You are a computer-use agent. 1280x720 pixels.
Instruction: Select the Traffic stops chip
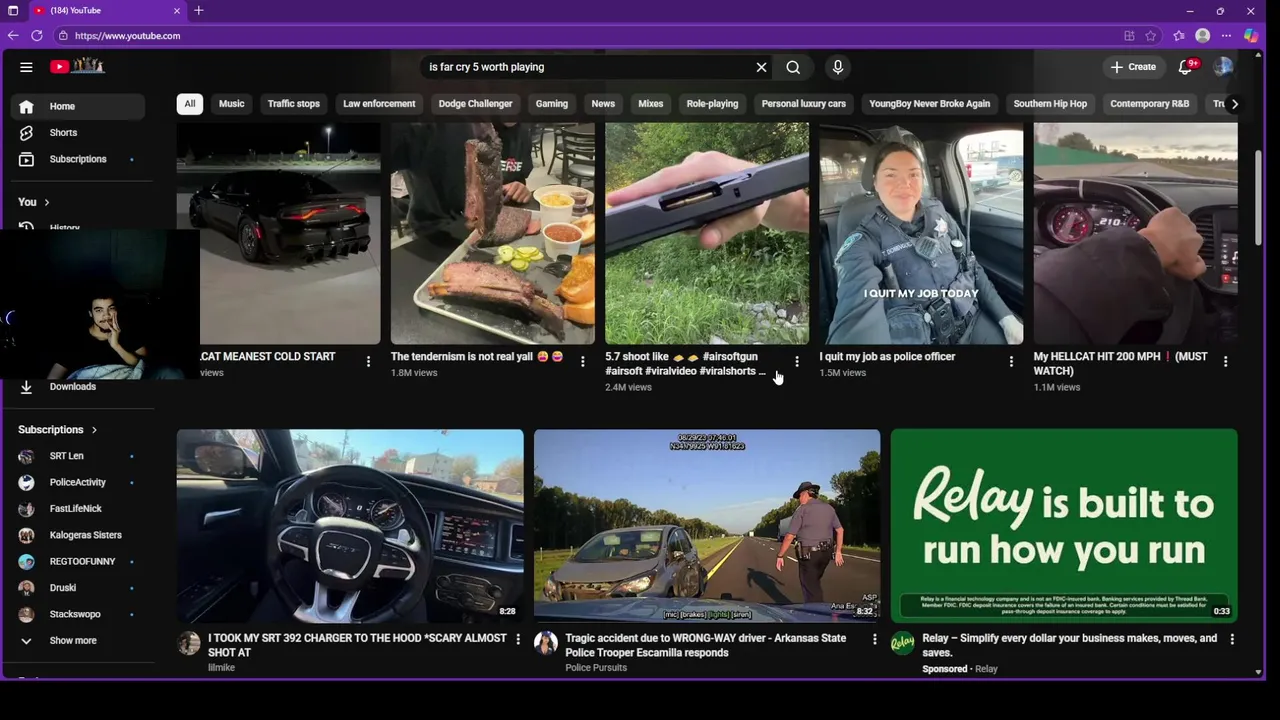tap(293, 104)
